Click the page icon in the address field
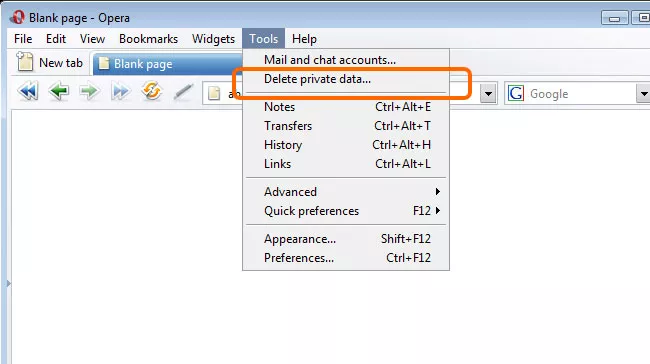This screenshot has height=364, width=650. point(214,93)
